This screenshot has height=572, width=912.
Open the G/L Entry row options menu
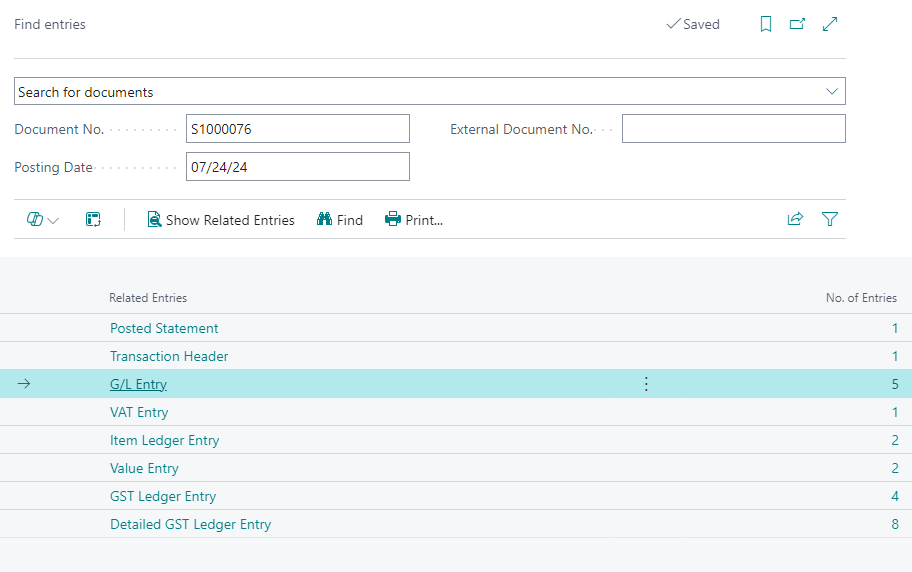(x=646, y=384)
